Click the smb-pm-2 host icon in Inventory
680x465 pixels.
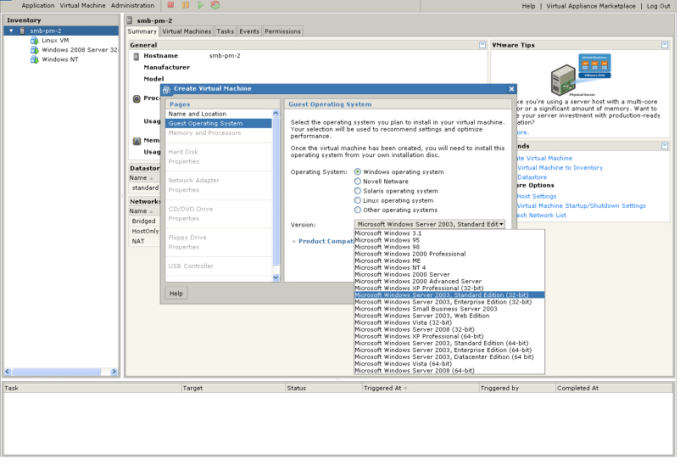click(x=23, y=31)
